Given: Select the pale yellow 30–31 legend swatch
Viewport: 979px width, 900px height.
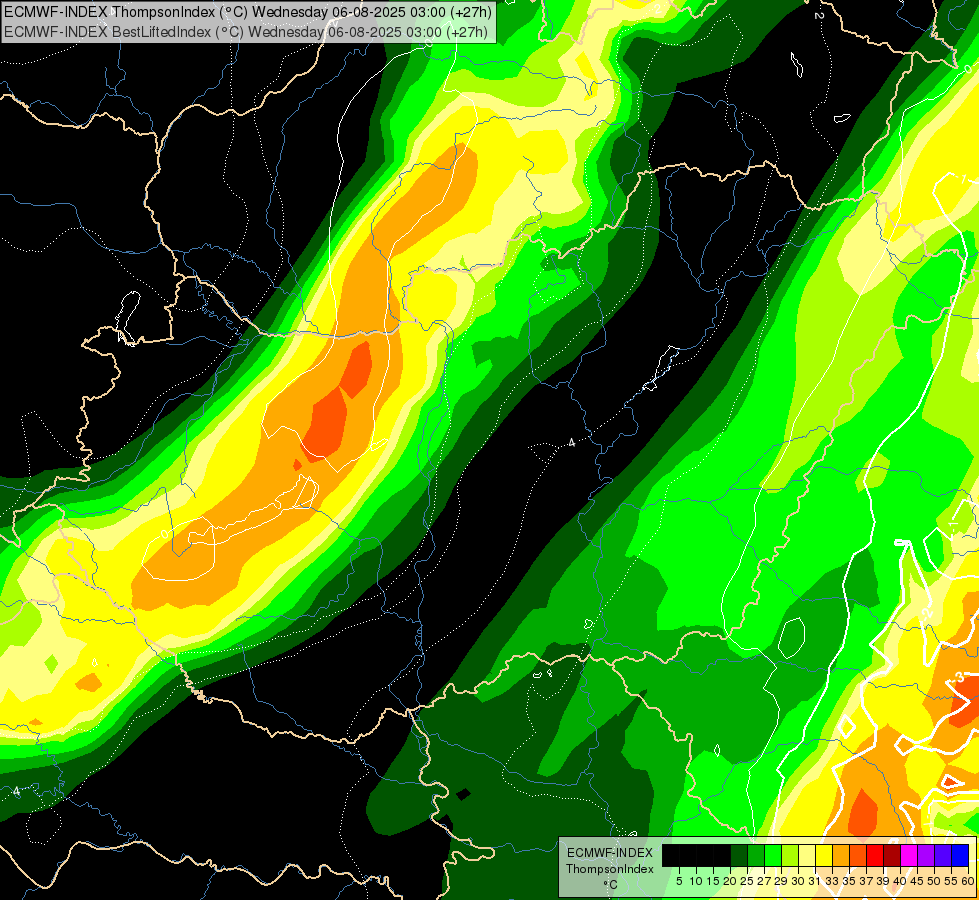Looking at the screenshot, I should click(807, 855).
